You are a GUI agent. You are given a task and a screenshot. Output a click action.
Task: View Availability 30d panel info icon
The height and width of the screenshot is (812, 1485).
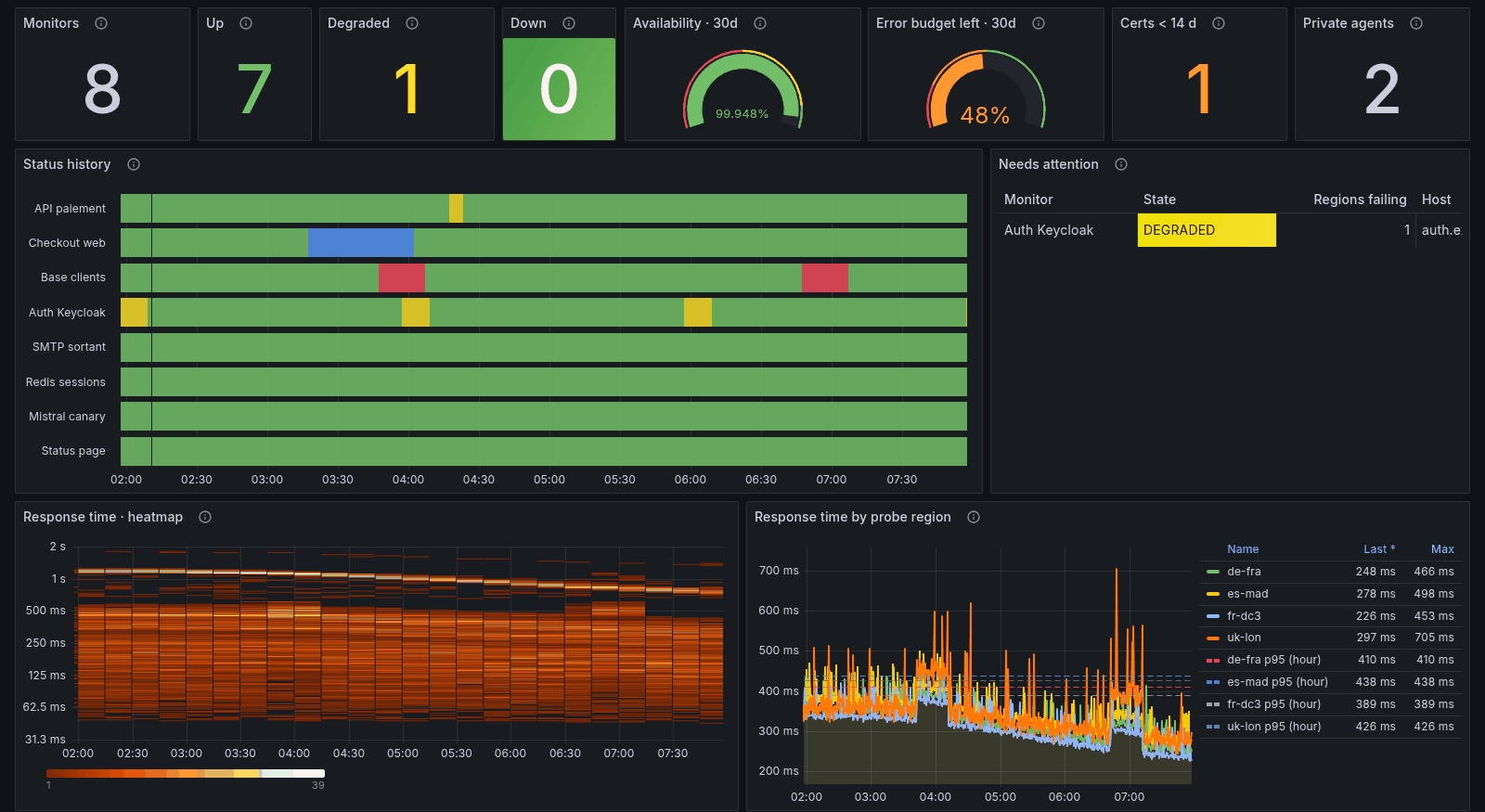tap(760, 23)
